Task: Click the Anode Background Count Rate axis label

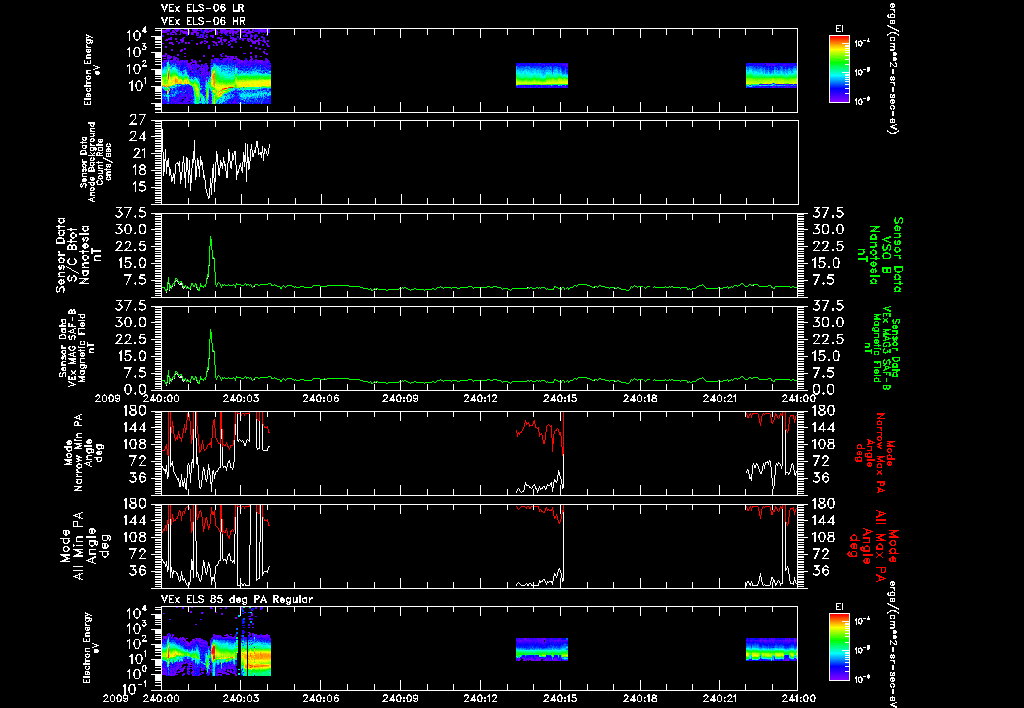Action: (96, 162)
